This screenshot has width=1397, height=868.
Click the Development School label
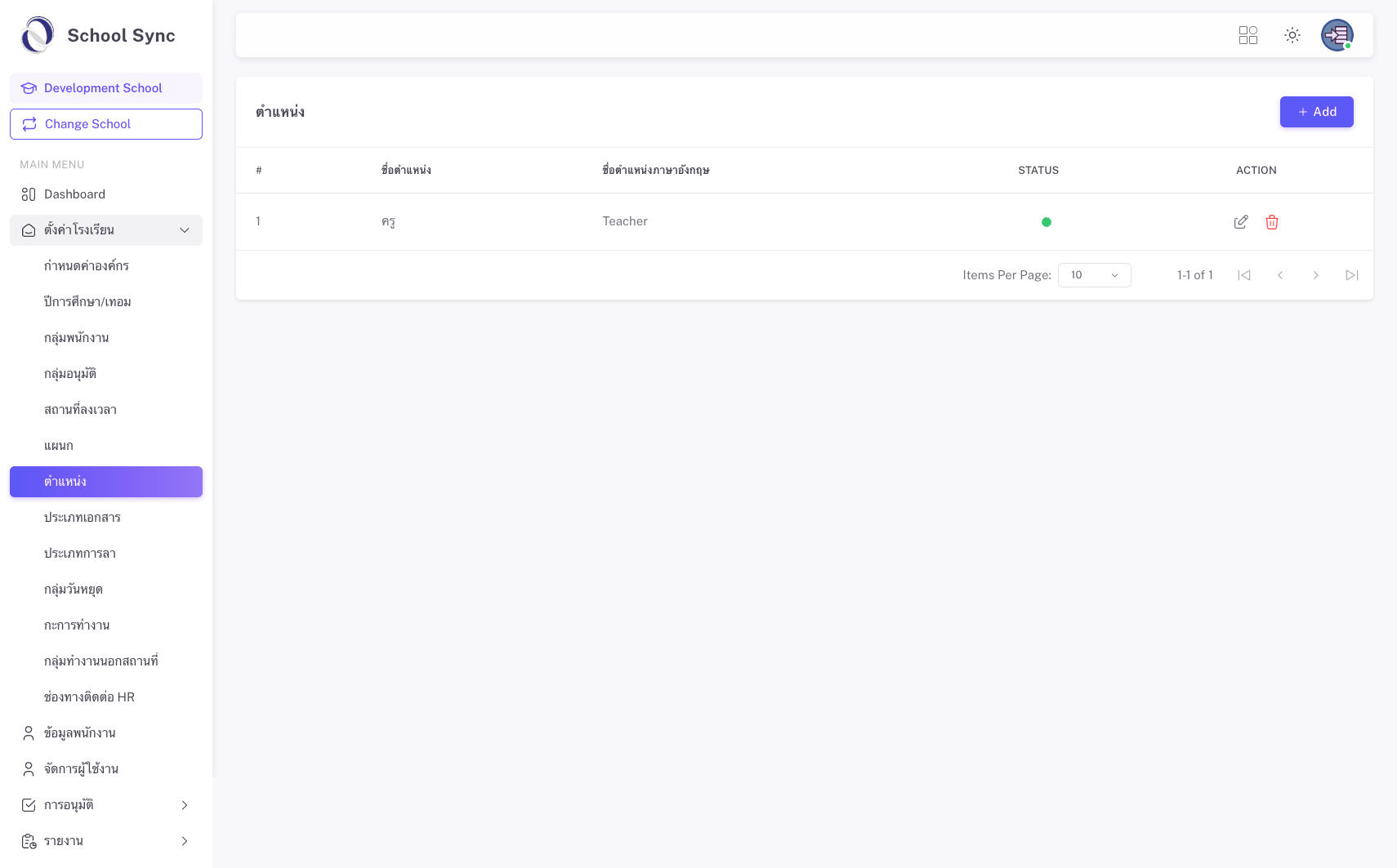[103, 88]
